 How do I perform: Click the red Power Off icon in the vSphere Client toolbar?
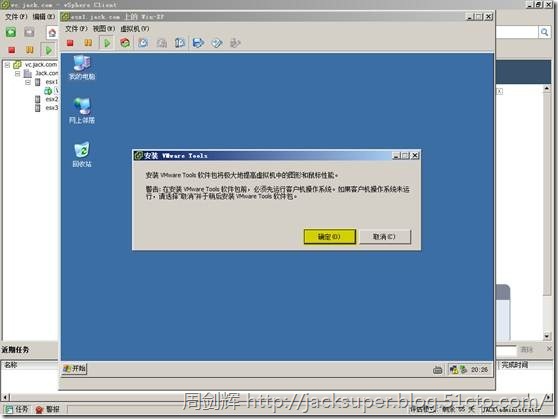(11, 50)
